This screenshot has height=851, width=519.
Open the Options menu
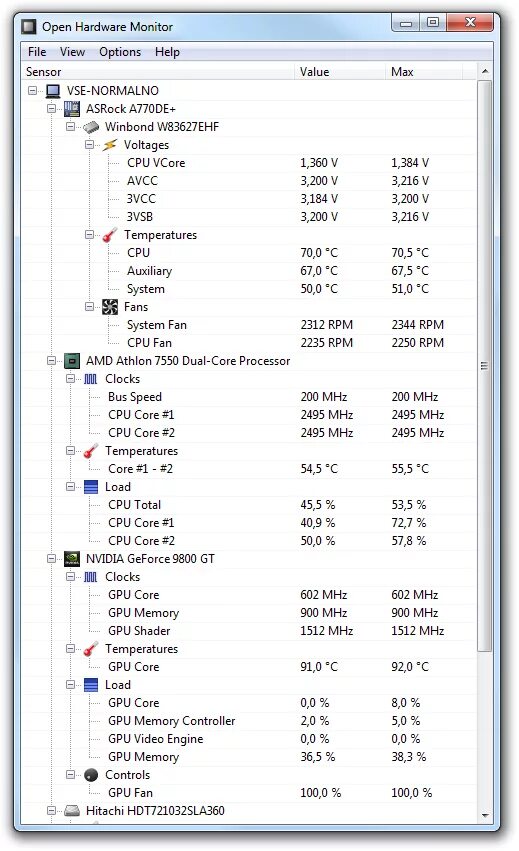pos(120,52)
